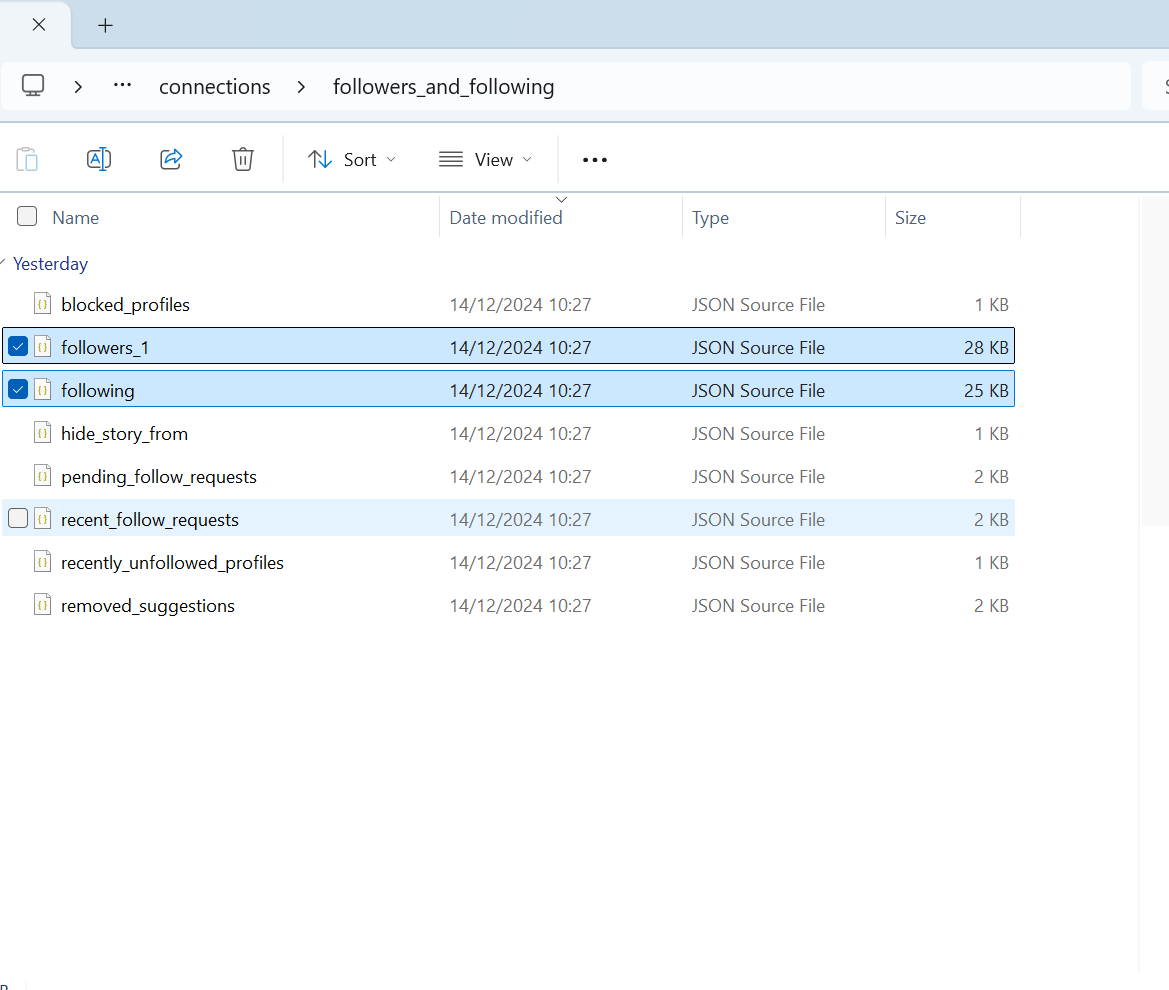Click the removed_suggestions JSON file icon

point(42,605)
